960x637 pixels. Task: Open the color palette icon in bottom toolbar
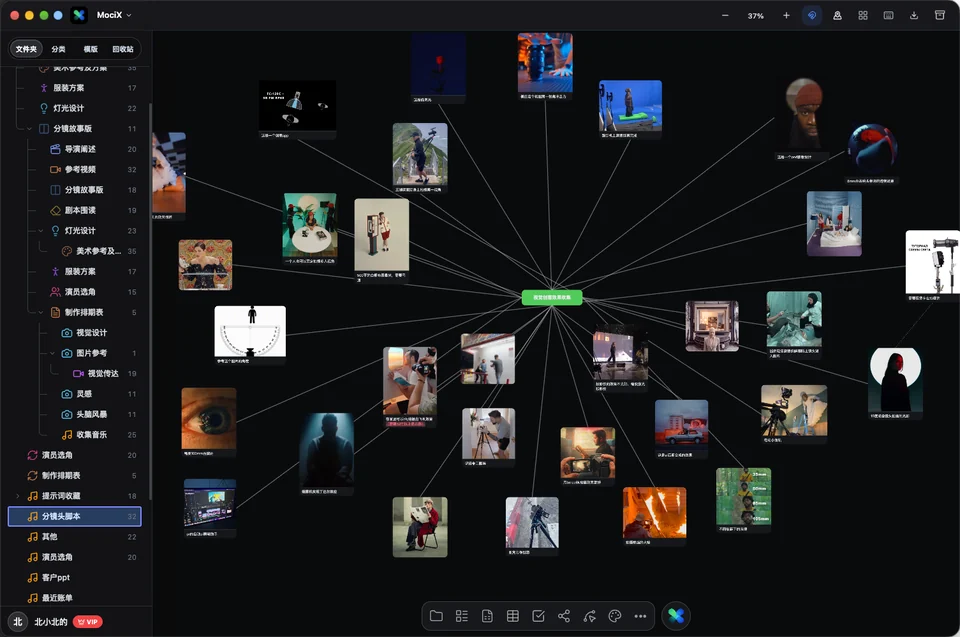(x=615, y=616)
